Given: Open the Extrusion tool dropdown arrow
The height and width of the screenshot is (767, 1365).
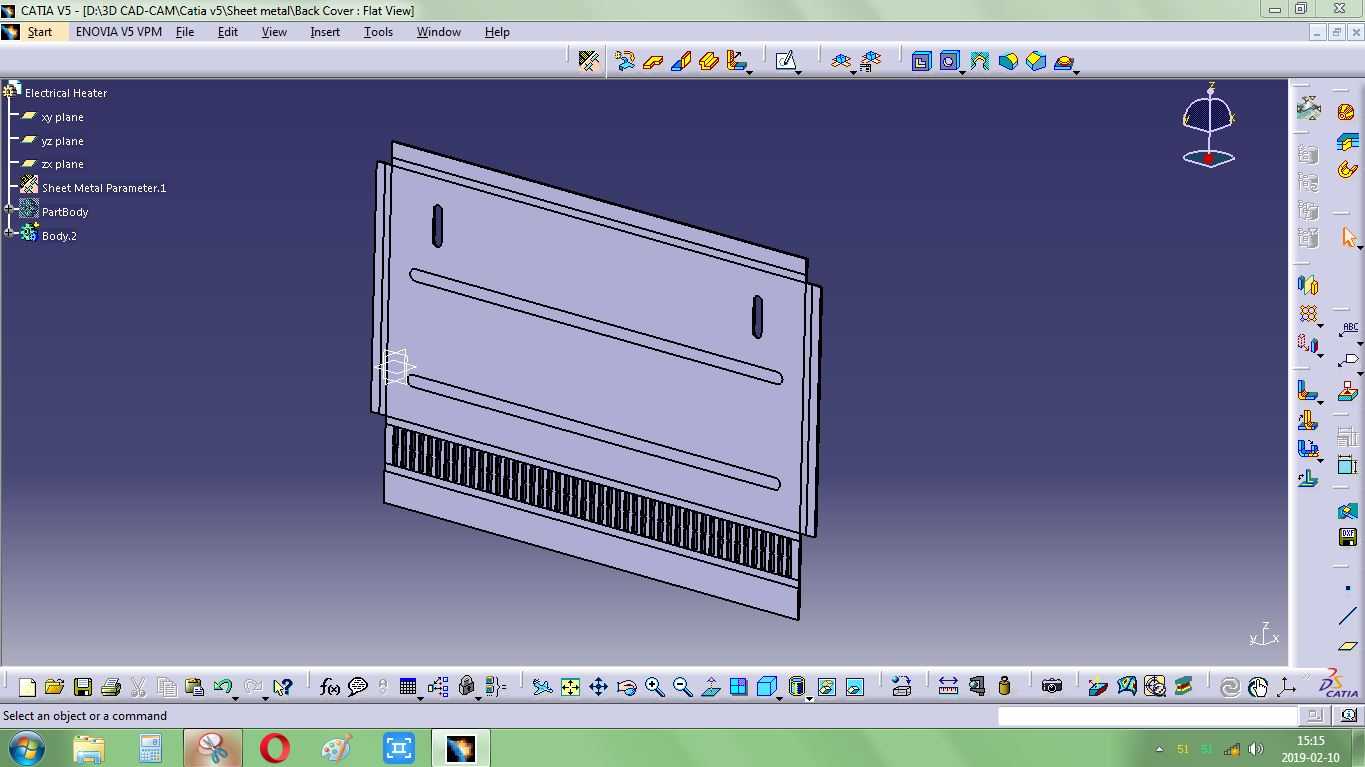Looking at the screenshot, I should coord(749,72).
